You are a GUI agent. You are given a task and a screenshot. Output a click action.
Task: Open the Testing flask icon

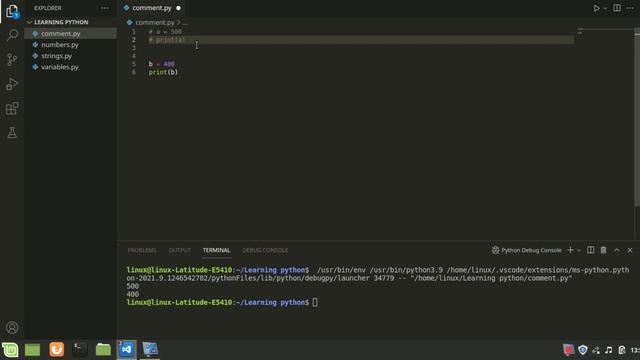tap(12, 133)
